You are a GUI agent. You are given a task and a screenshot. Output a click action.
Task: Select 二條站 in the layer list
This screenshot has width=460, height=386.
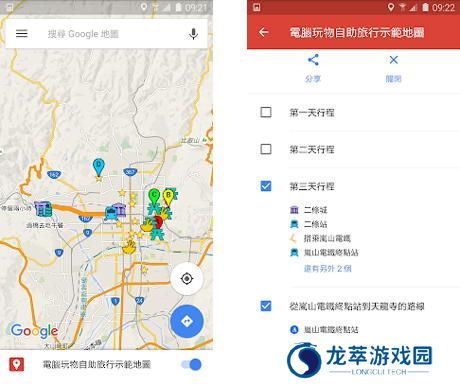(x=316, y=224)
